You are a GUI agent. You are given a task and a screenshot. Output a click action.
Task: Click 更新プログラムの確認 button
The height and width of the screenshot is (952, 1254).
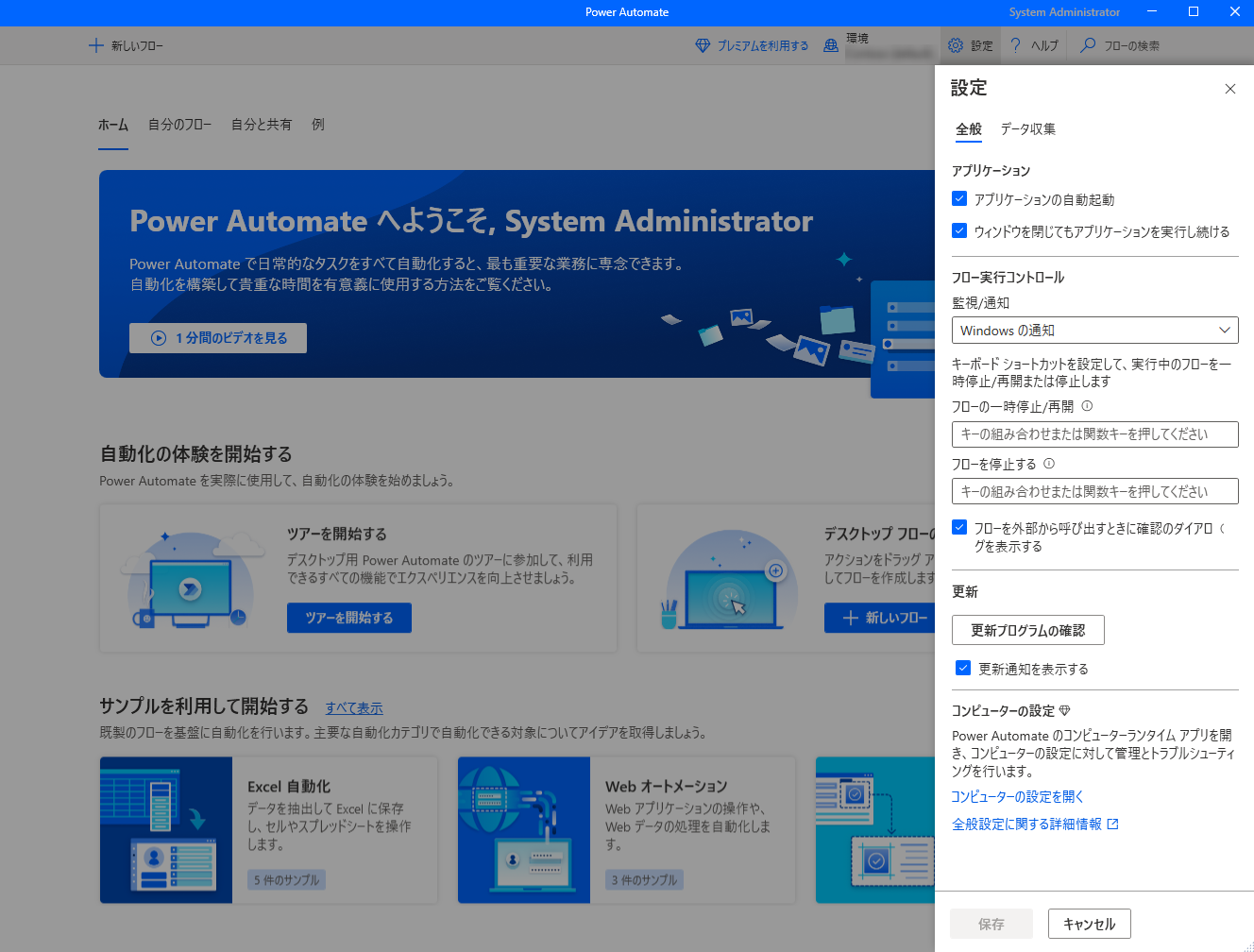click(1028, 630)
